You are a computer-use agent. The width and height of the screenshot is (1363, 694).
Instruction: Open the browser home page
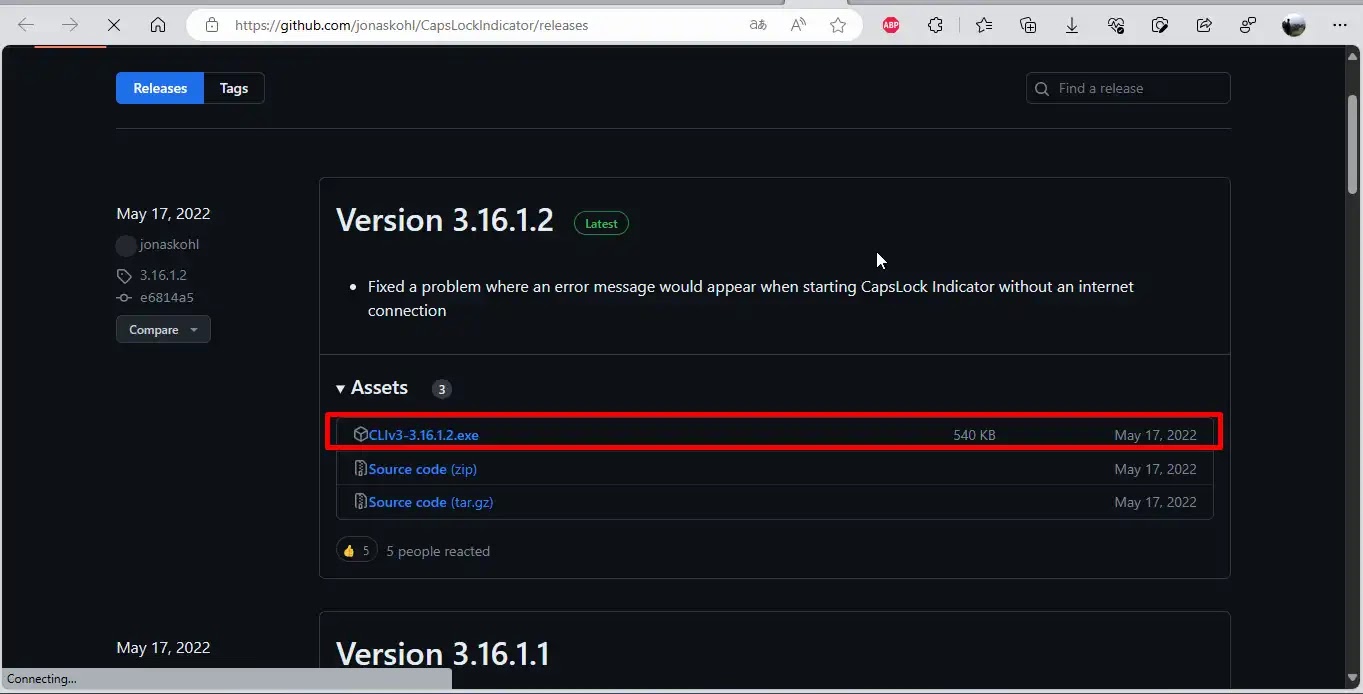pos(158,25)
